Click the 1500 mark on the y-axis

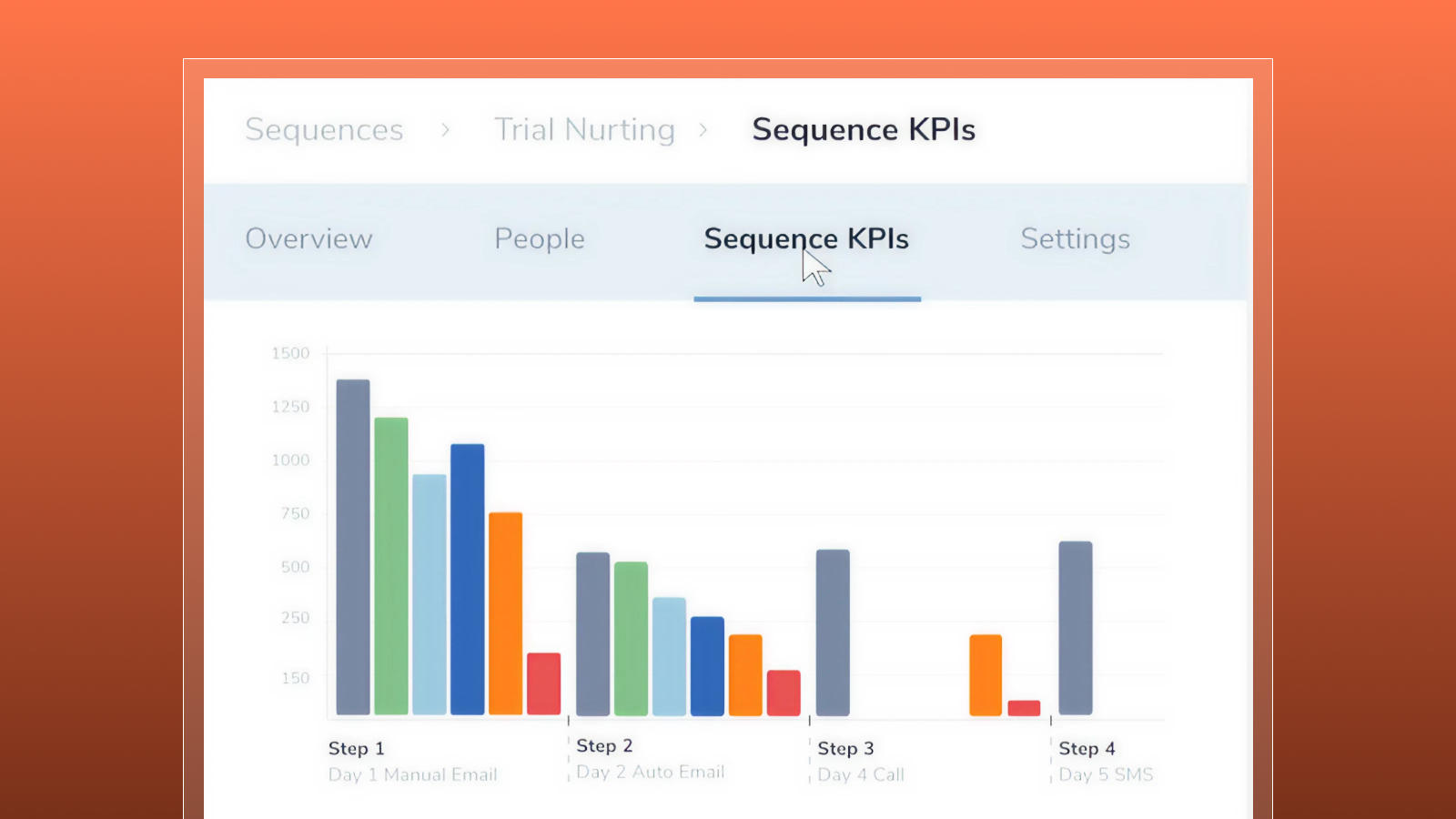click(289, 353)
